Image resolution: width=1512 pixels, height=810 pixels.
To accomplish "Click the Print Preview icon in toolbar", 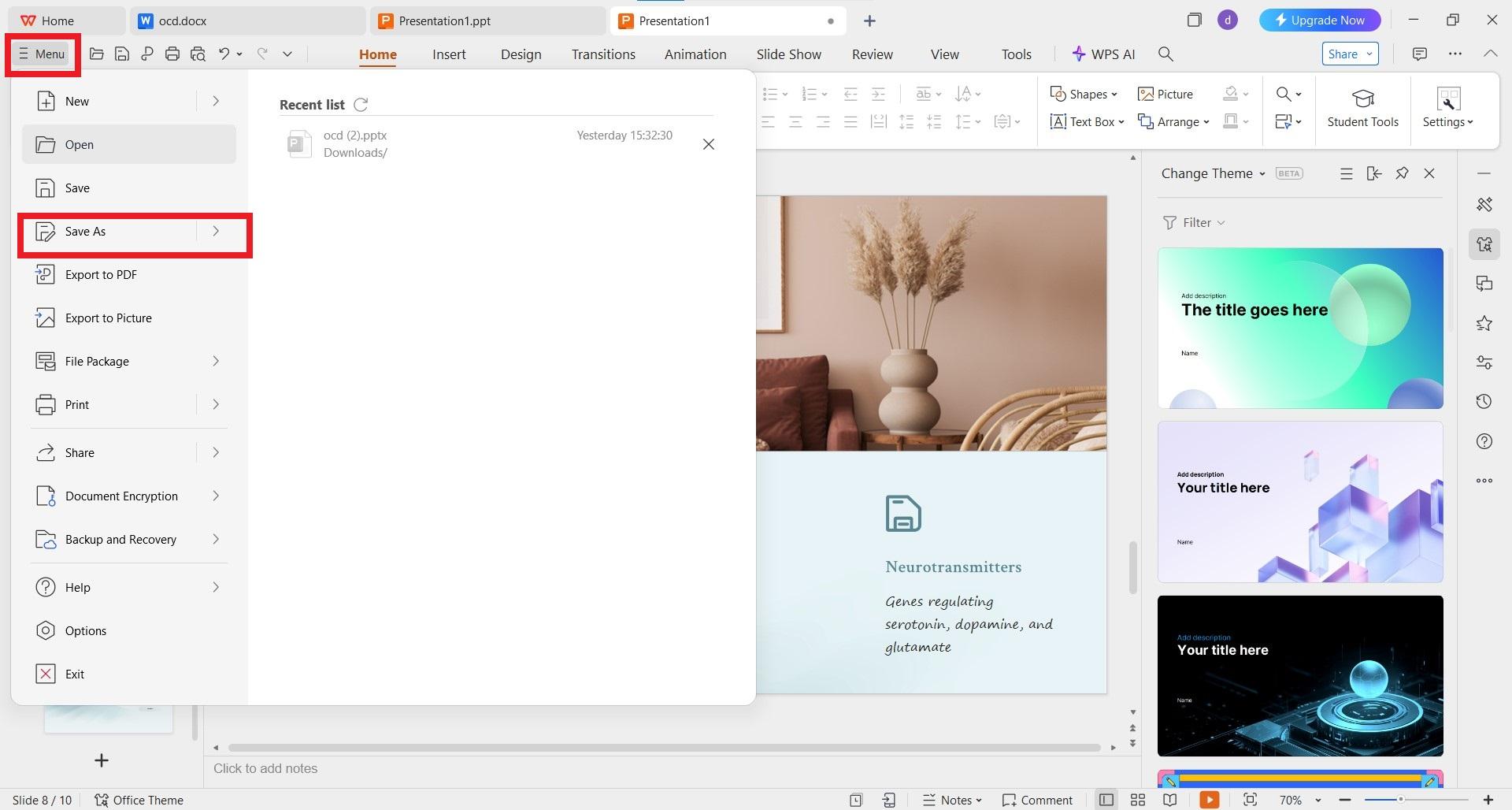I will (x=198, y=54).
